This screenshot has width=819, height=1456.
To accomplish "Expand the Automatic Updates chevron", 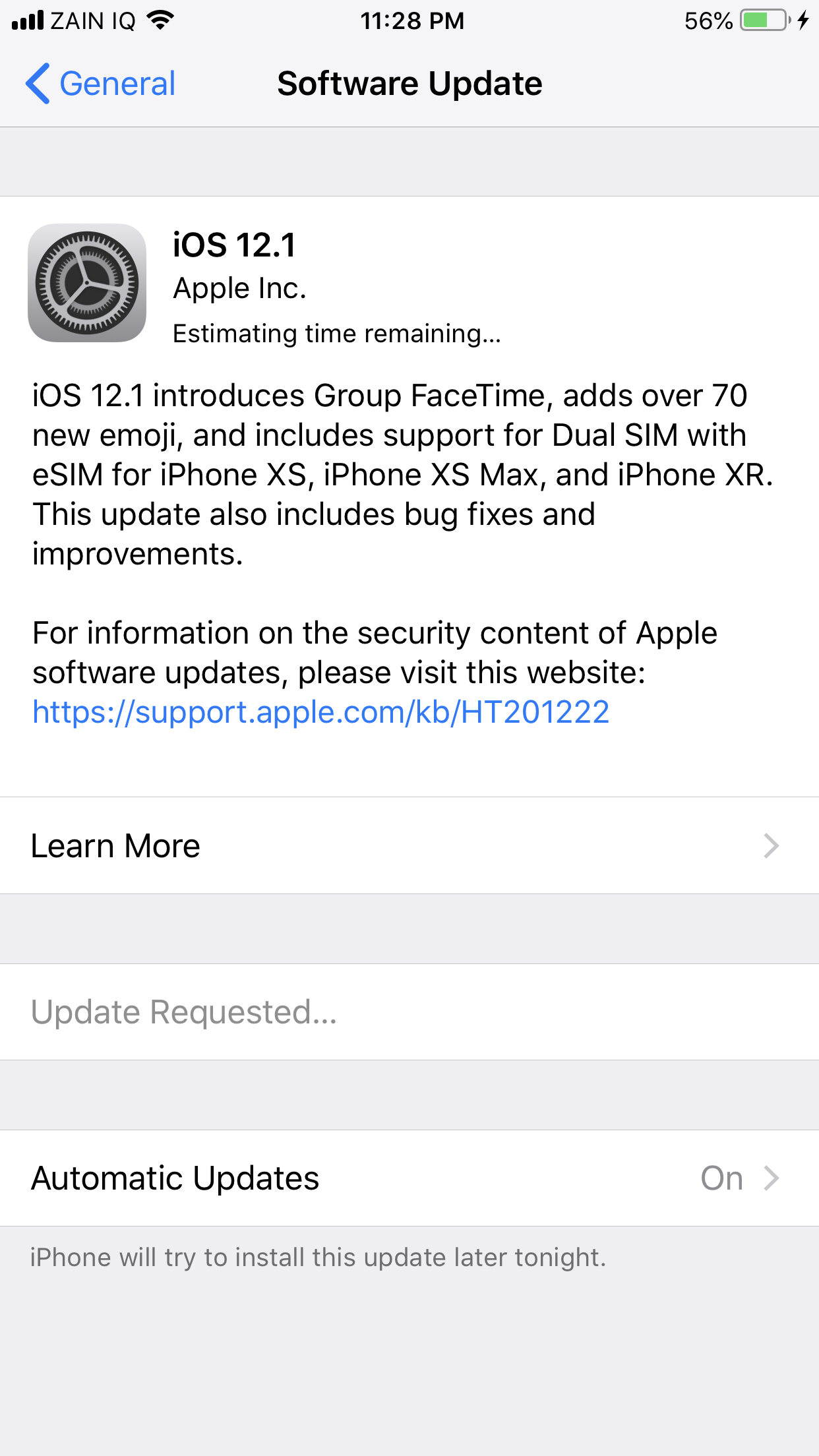I will [x=772, y=1178].
